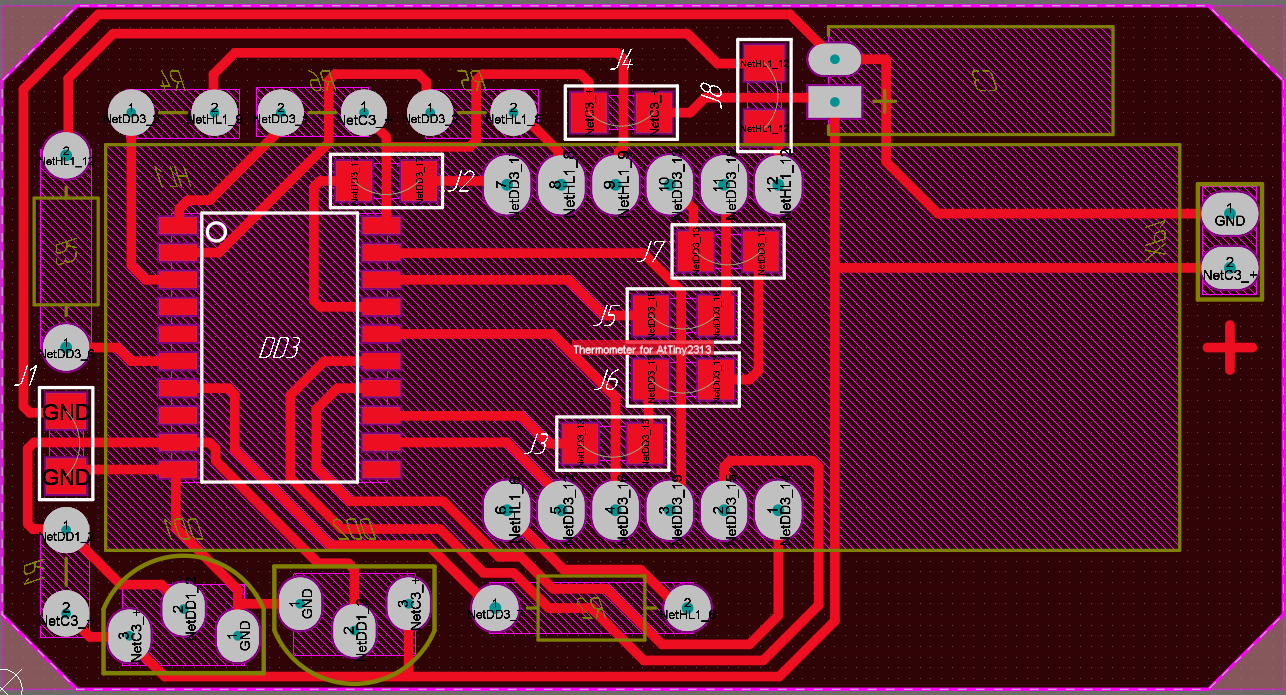This screenshot has height=695, width=1286.
Task: Select the HL1 designator label
Action: pos(172,178)
